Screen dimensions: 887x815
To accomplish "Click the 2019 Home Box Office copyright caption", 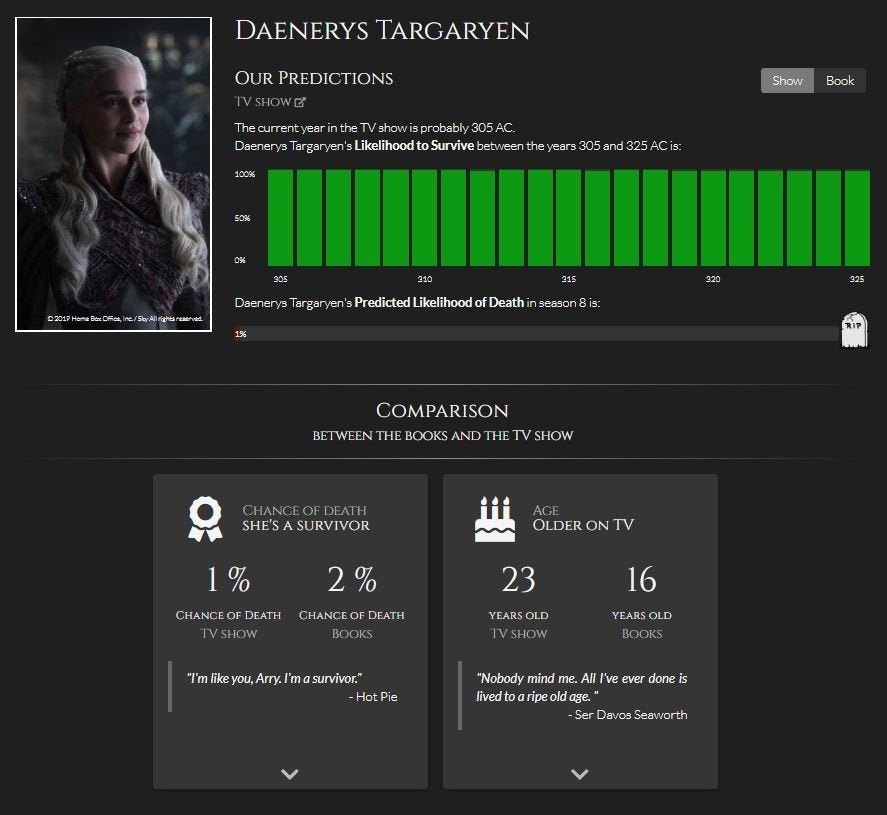I will point(125,318).
